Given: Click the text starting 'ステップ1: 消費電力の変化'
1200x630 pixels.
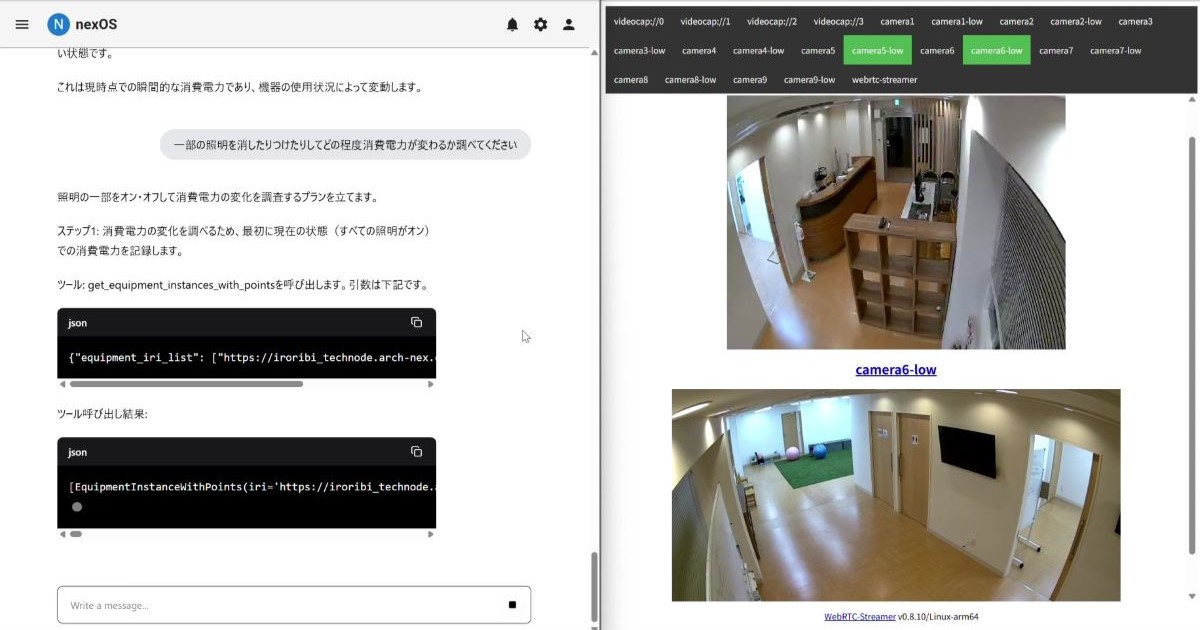Looking at the screenshot, I should [x=244, y=241].
